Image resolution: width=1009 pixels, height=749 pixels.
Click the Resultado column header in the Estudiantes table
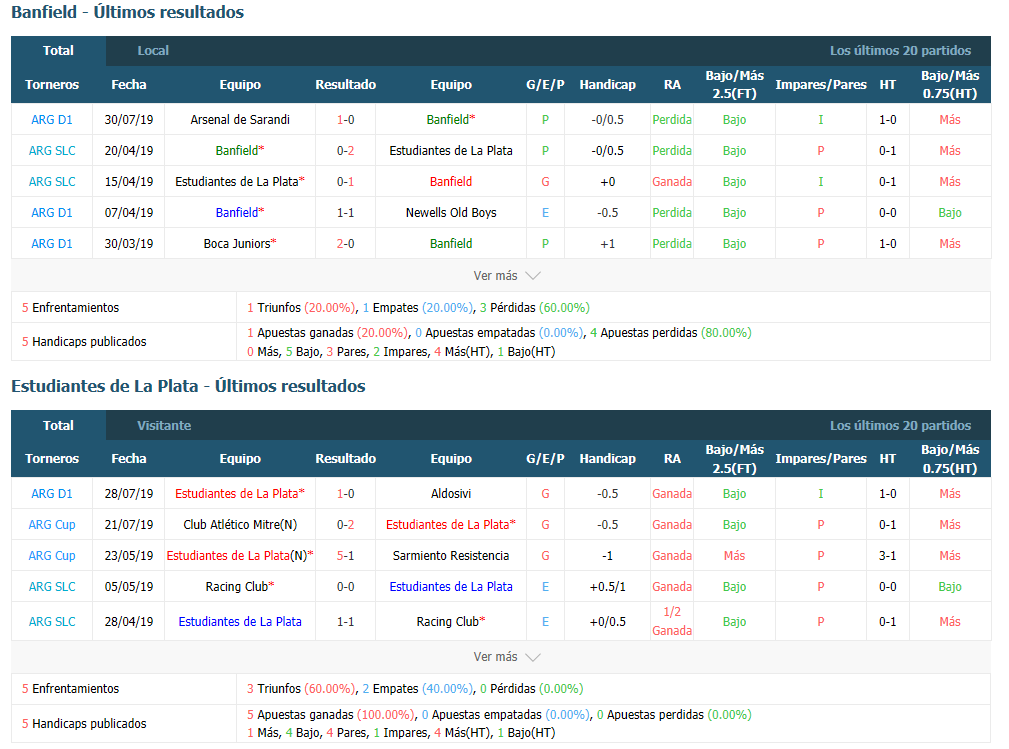coord(346,459)
